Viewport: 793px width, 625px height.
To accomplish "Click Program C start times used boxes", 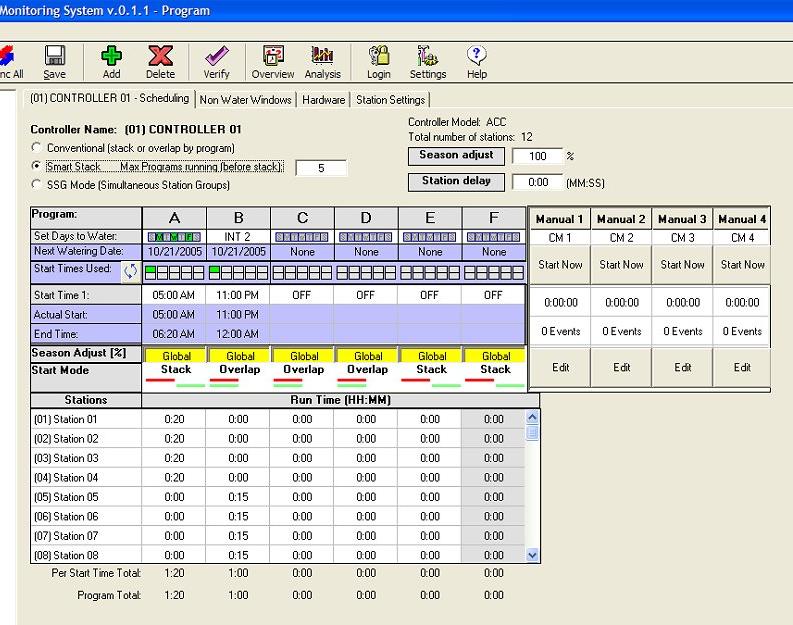I will [x=302, y=273].
